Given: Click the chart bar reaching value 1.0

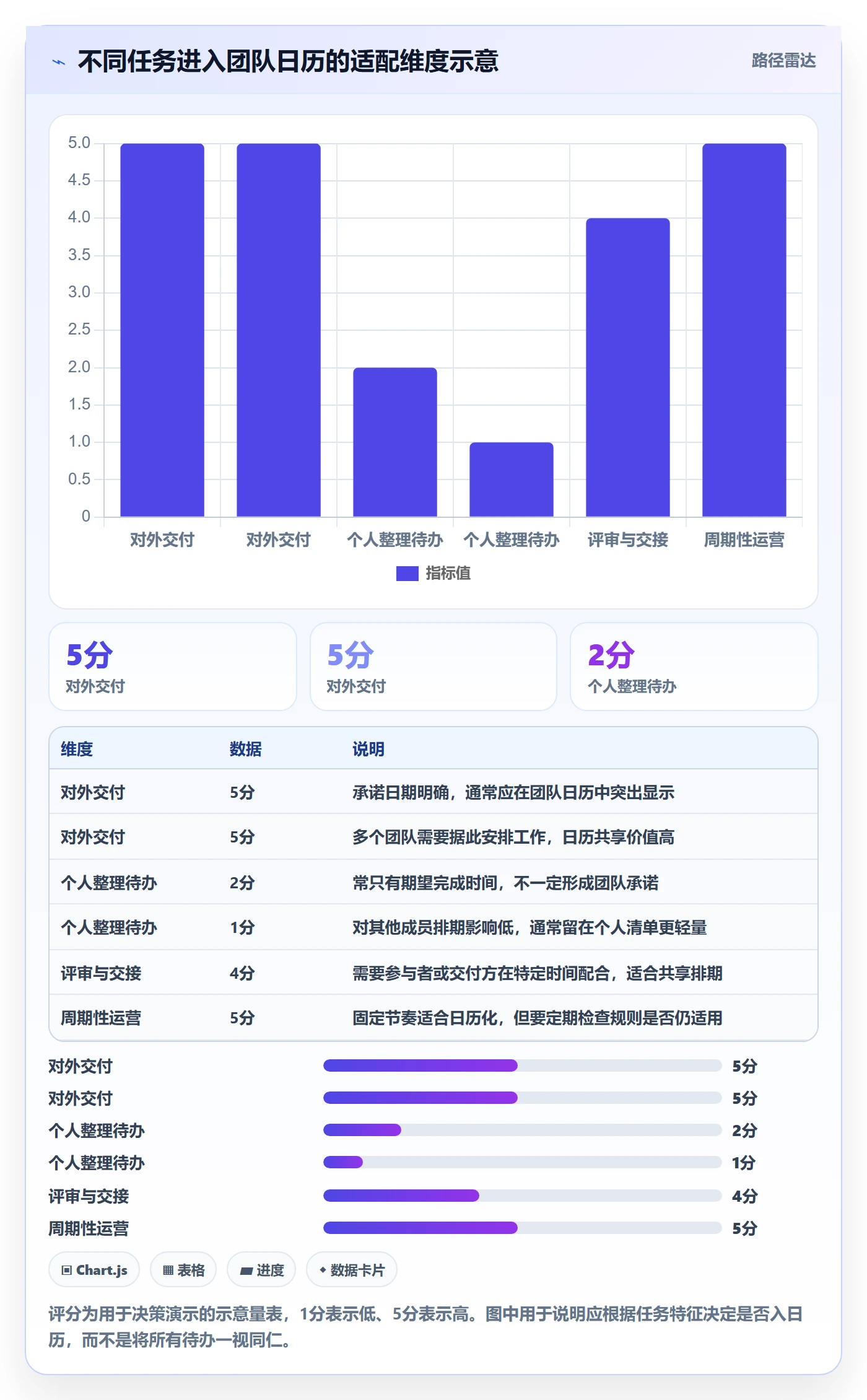Looking at the screenshot, I should tap(511, 479).
